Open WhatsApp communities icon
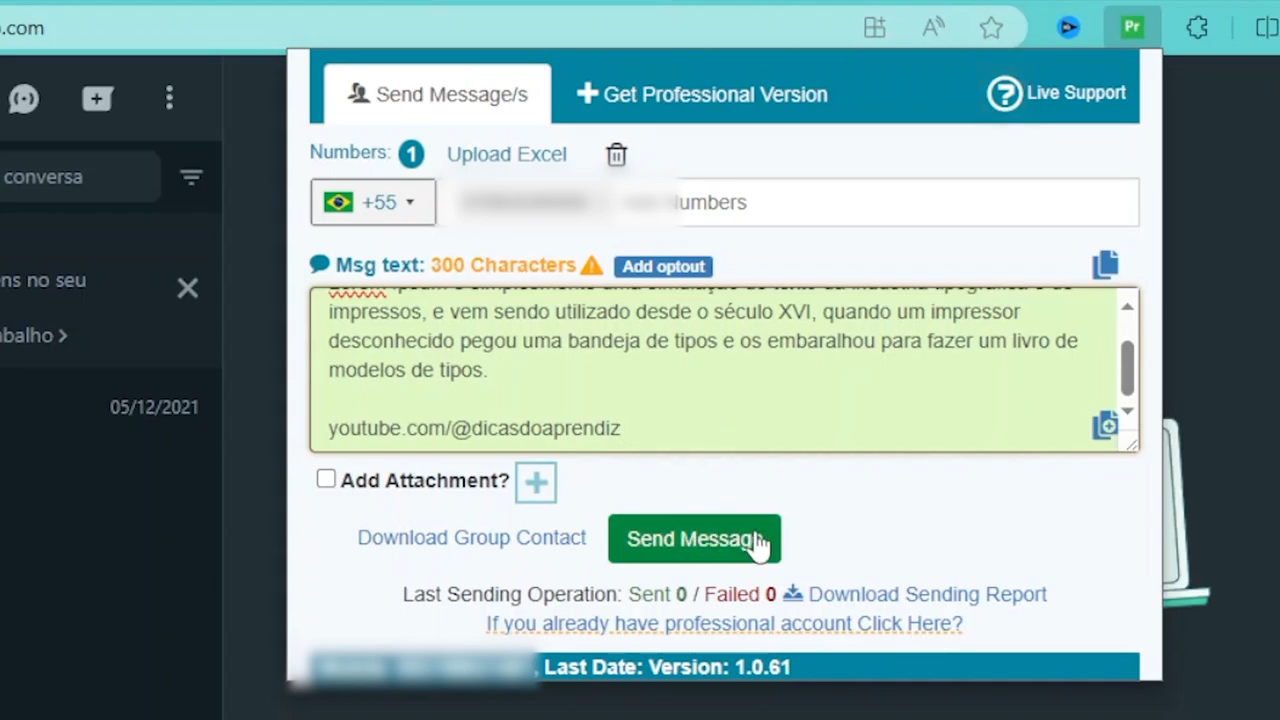This screenshot has height=720, width=1280. (23, 98)
